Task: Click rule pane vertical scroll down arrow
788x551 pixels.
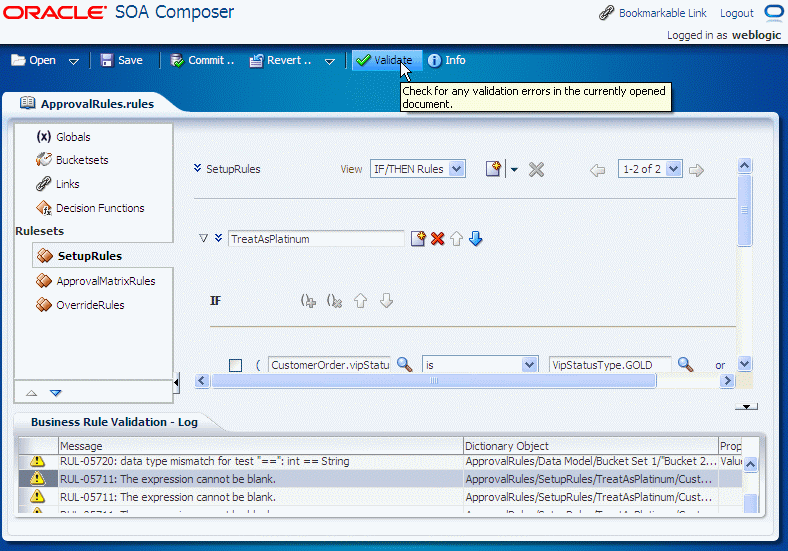Action: coord(745,363)
